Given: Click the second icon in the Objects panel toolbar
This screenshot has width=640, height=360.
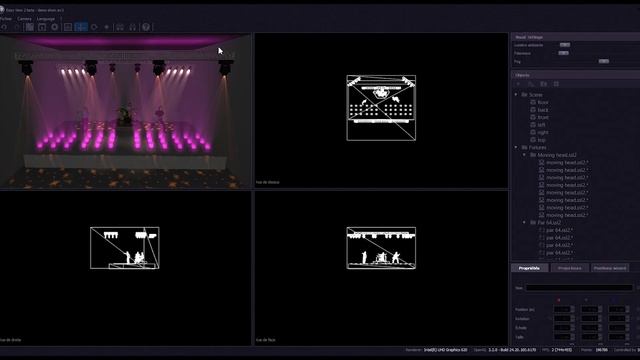Looking at the screenshot, I should [531, 84].
